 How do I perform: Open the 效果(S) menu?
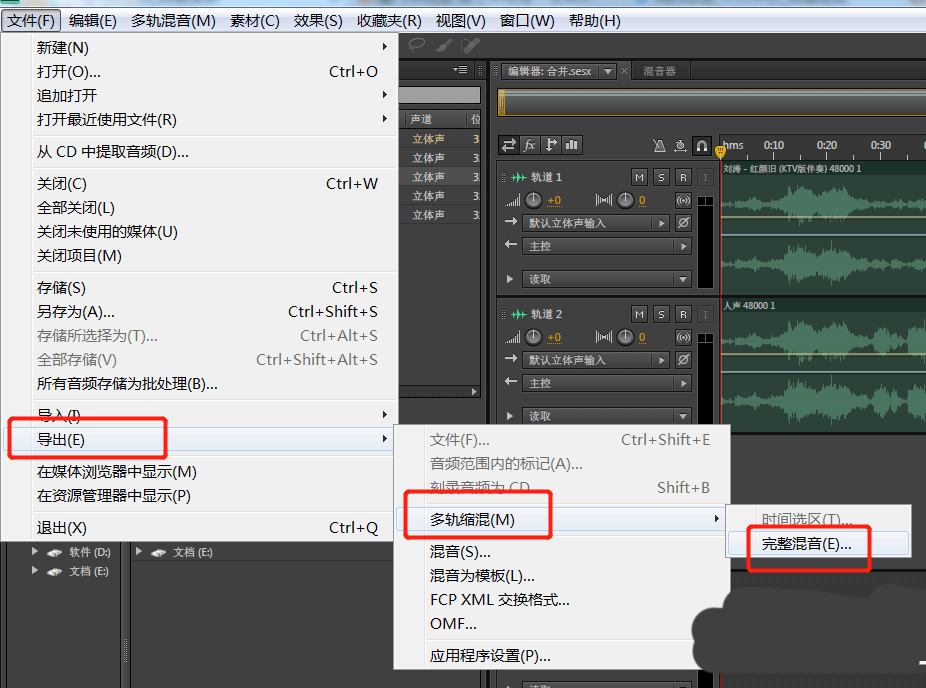pyautogui.click(x=317, y=20)
